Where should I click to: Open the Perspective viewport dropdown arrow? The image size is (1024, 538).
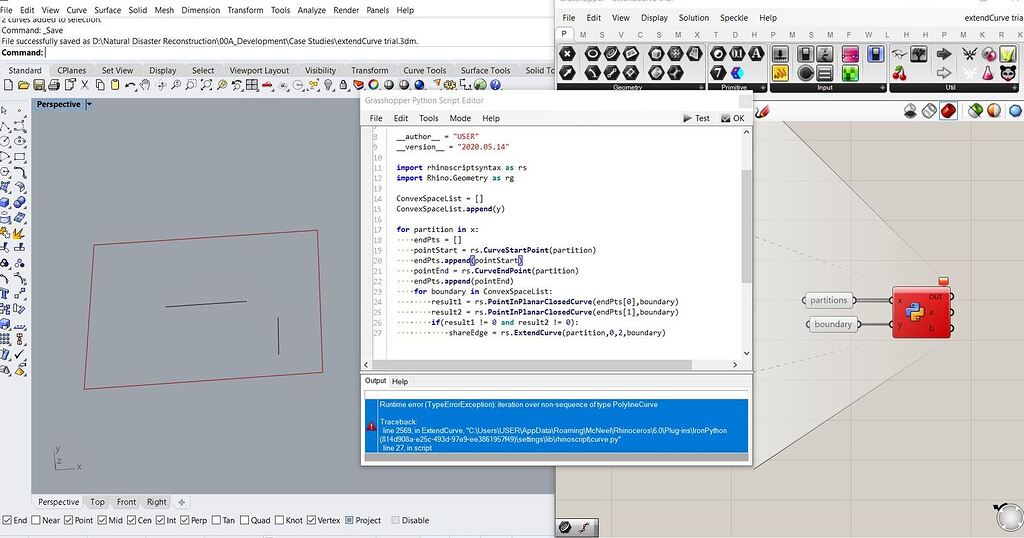point(89,104)
